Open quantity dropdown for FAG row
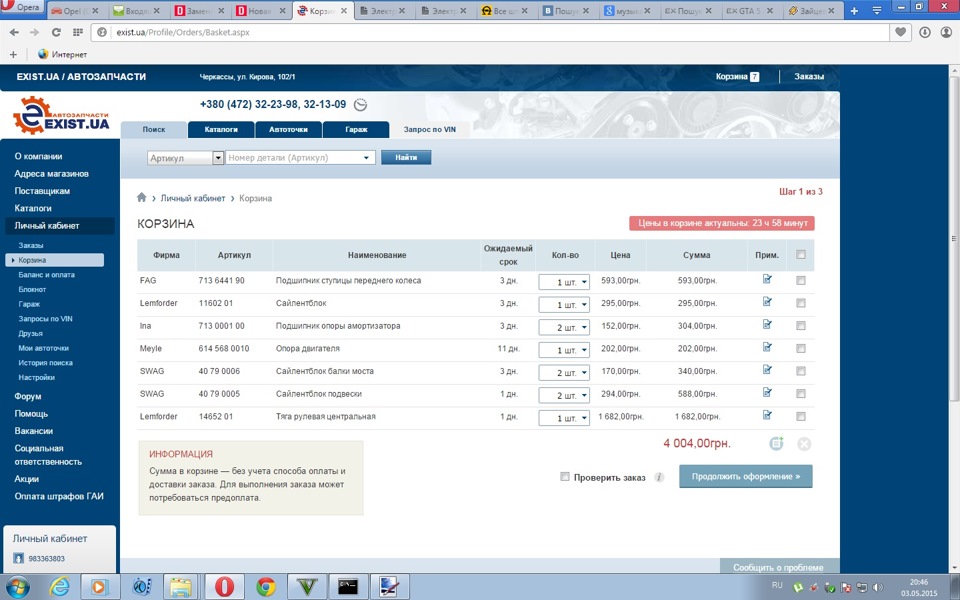 coord(564,282)
